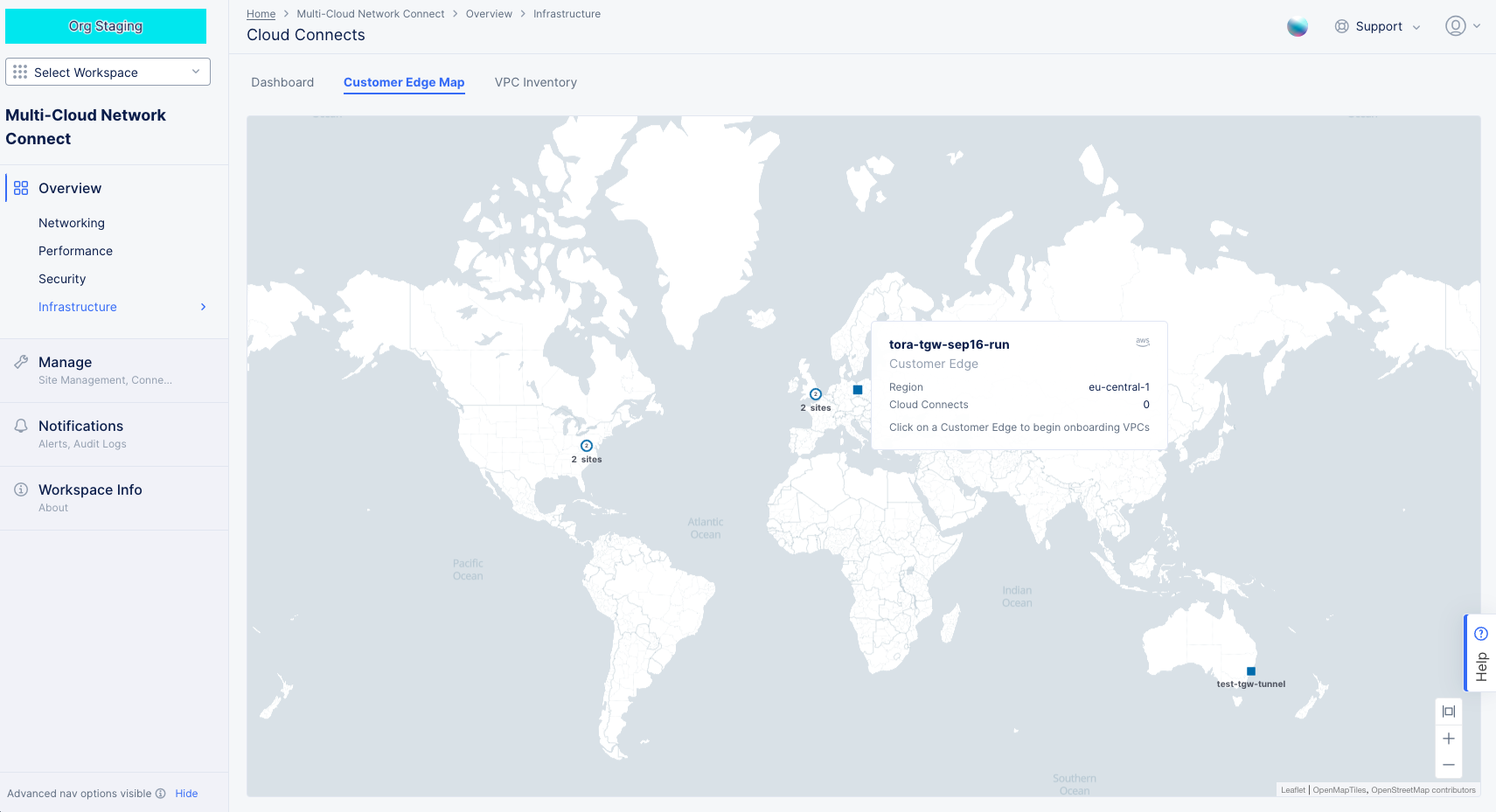Toggle the Help panel on the right edge

1480,652
